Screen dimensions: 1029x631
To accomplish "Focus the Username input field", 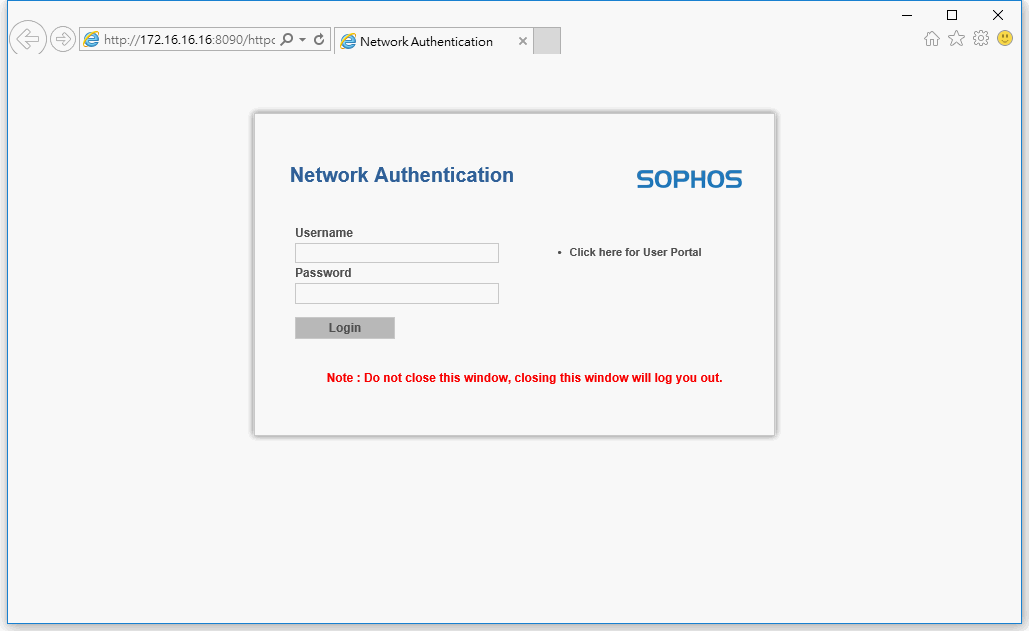I will click(397, 253).
